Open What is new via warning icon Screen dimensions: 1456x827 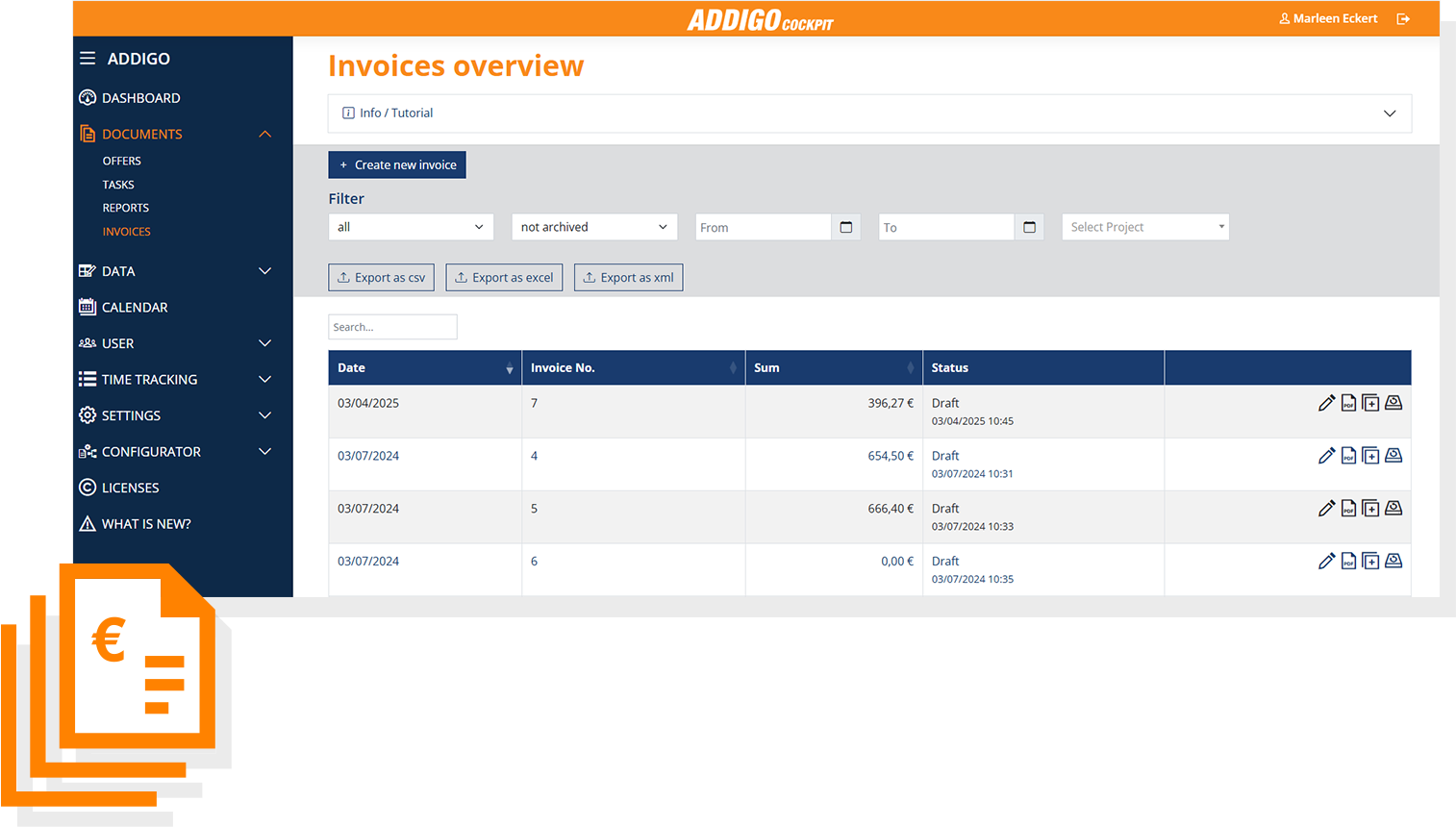click(88, 524)
